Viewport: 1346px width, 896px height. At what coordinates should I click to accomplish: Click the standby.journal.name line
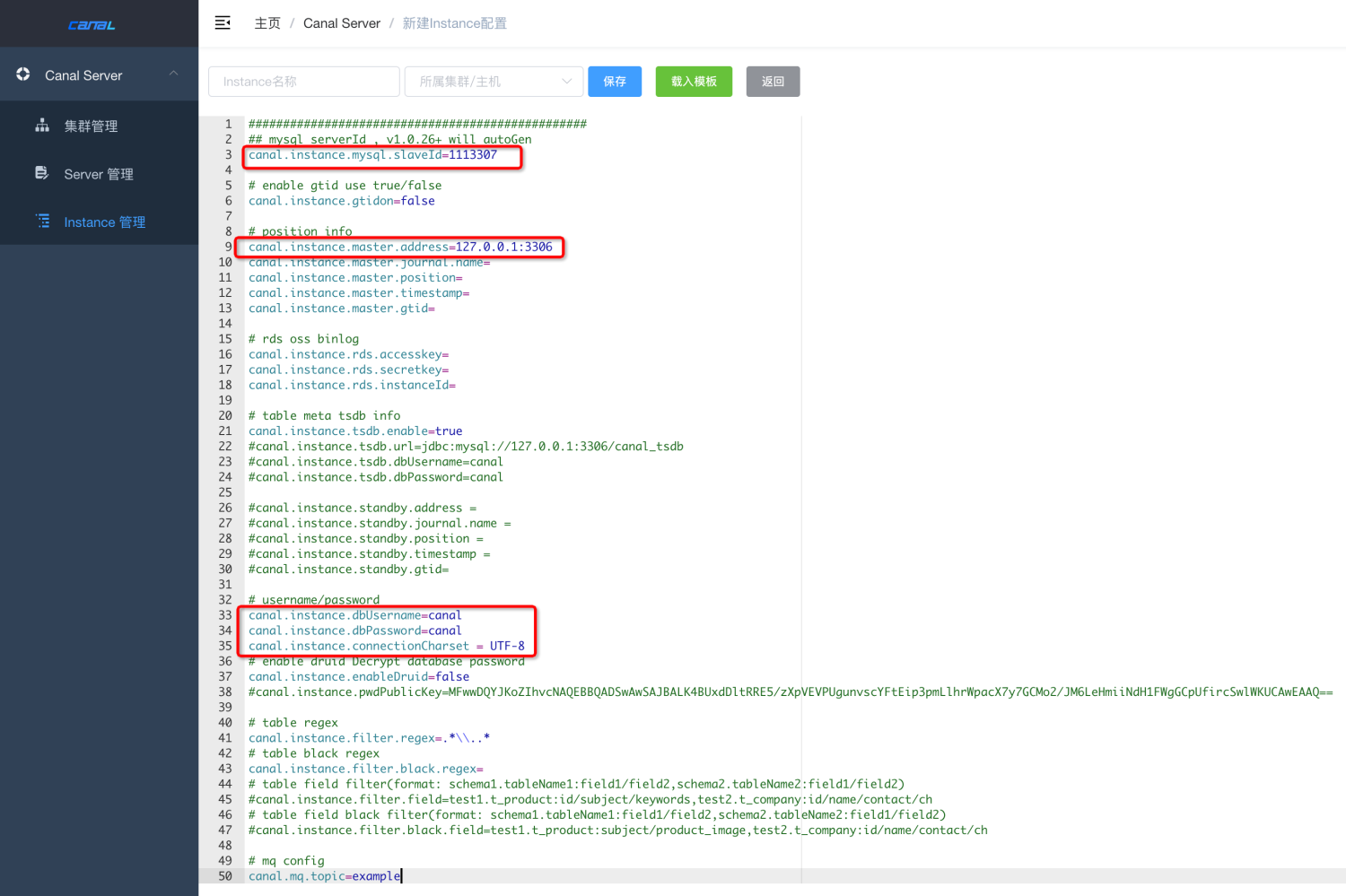(x=380, y=523)
